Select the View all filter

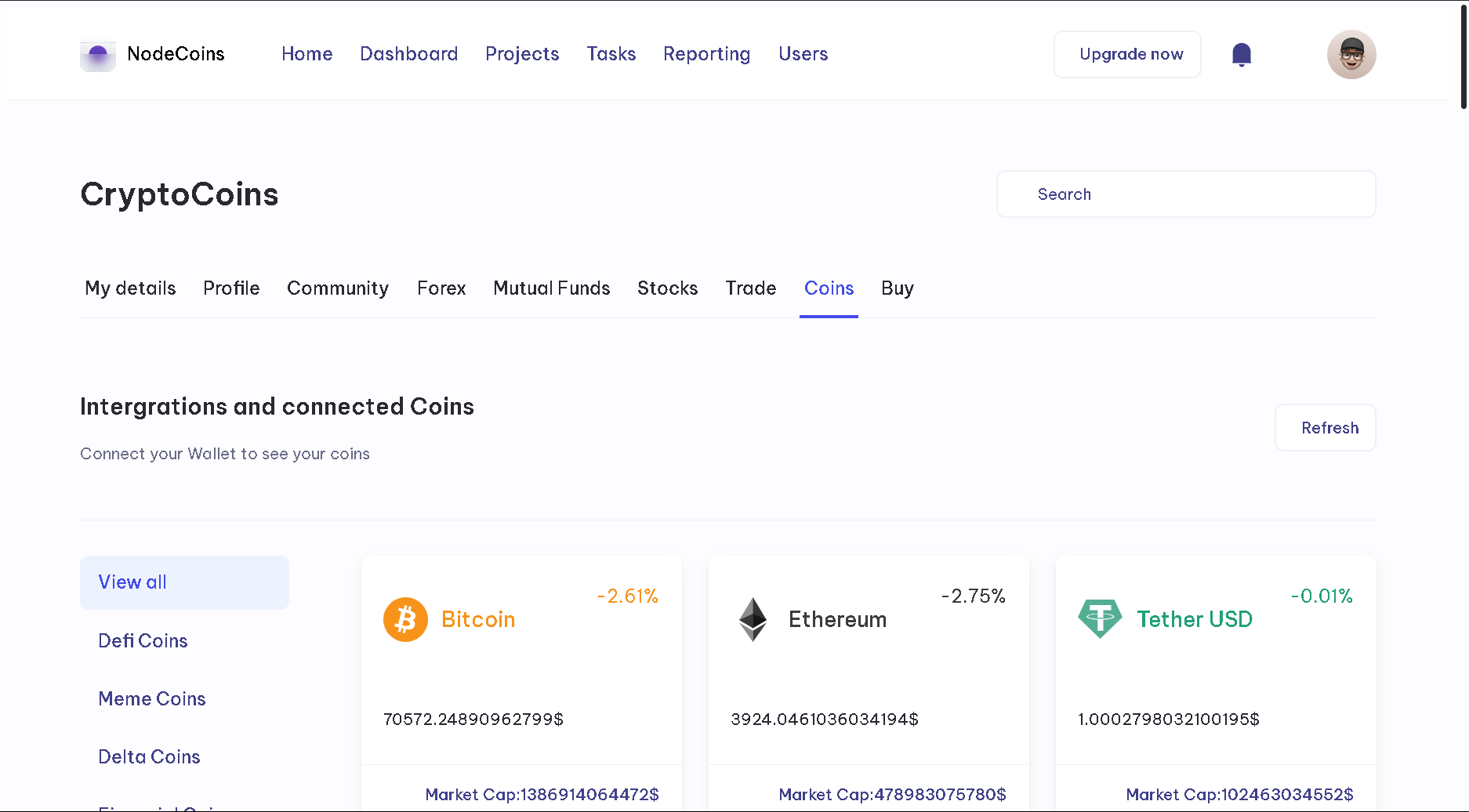tap(184, 582)
